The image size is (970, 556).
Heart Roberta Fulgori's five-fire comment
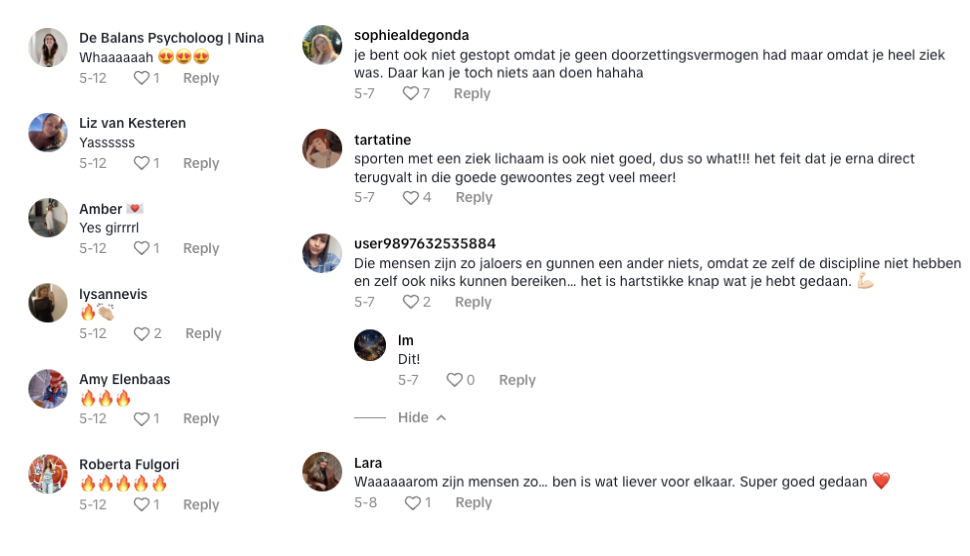[x=142, y=505]
